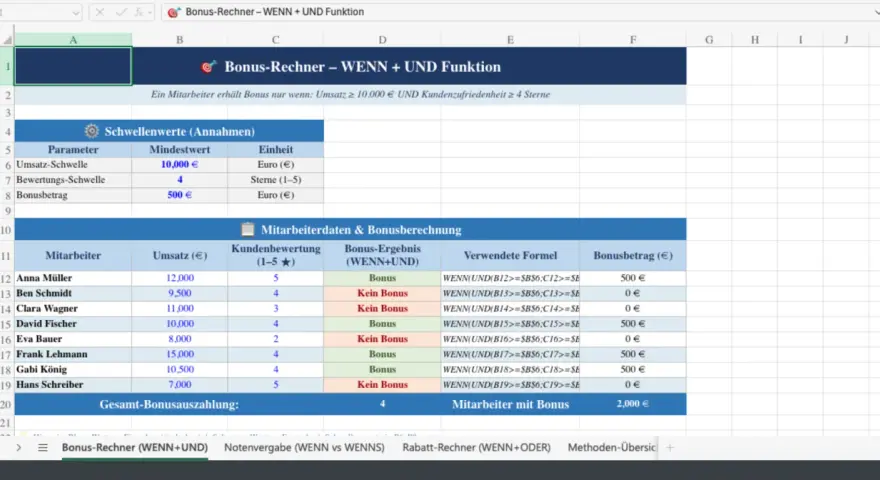Select the 'Verwendete Formel' column heading cell
The height and width of the screenshot is (480, 880).
click(x=510, y=255)
